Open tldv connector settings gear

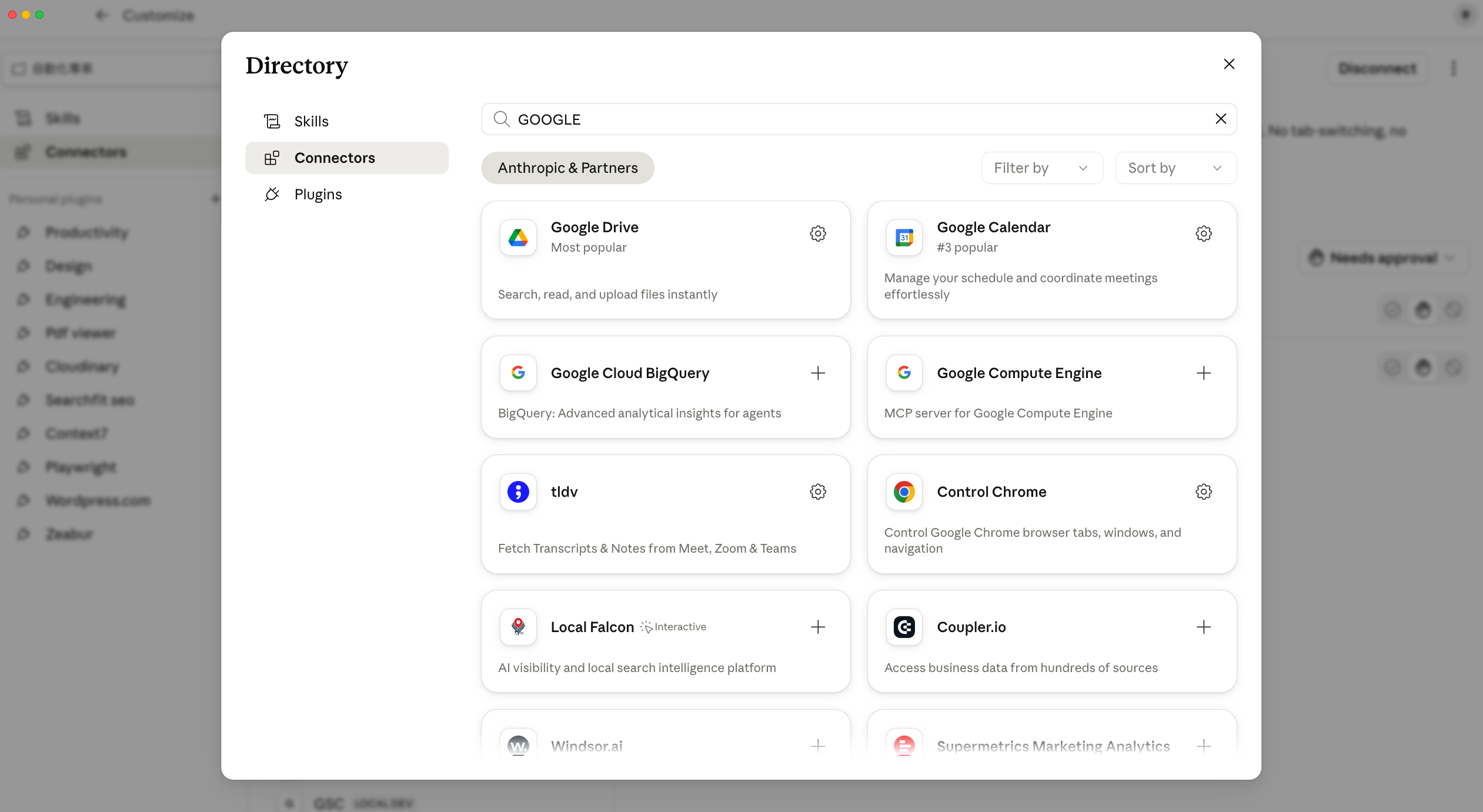[818, 492]
